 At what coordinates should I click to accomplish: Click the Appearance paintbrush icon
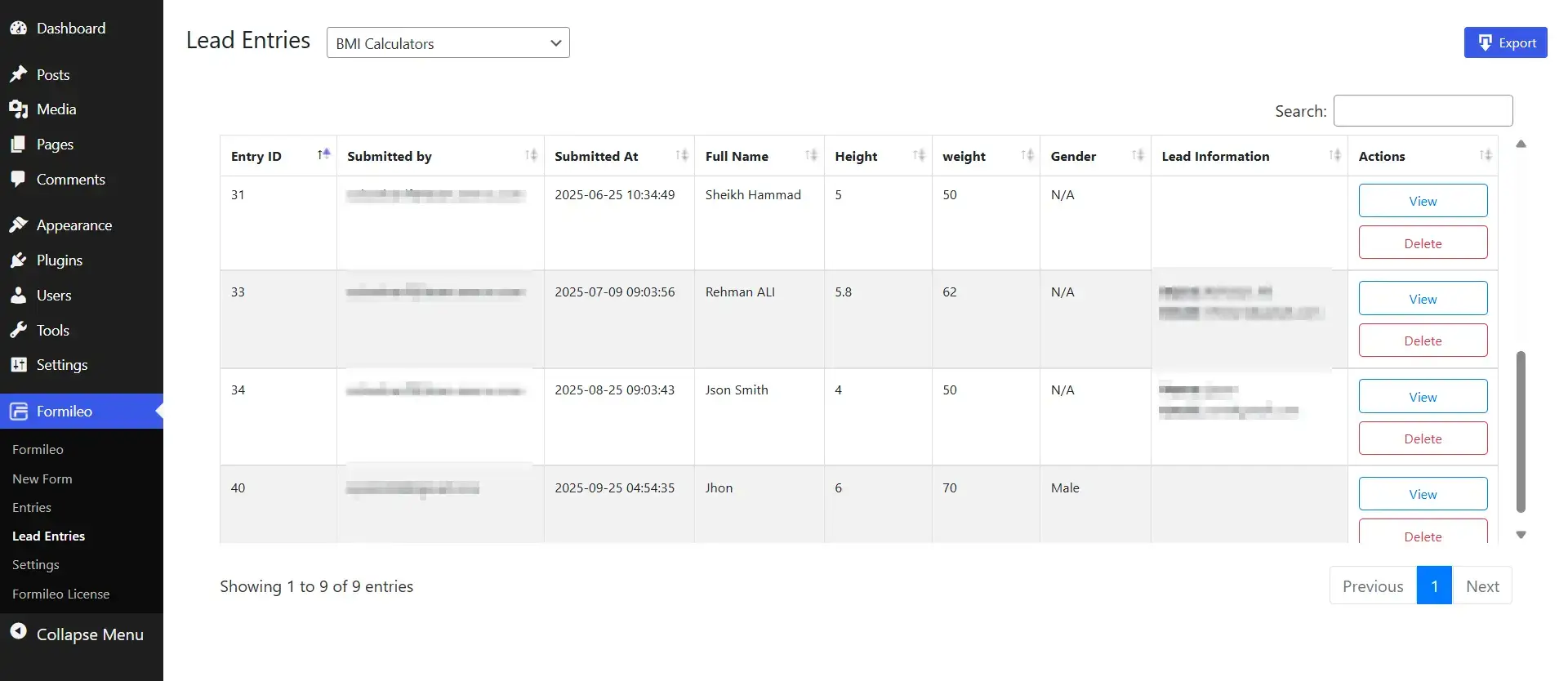[18, 225]
